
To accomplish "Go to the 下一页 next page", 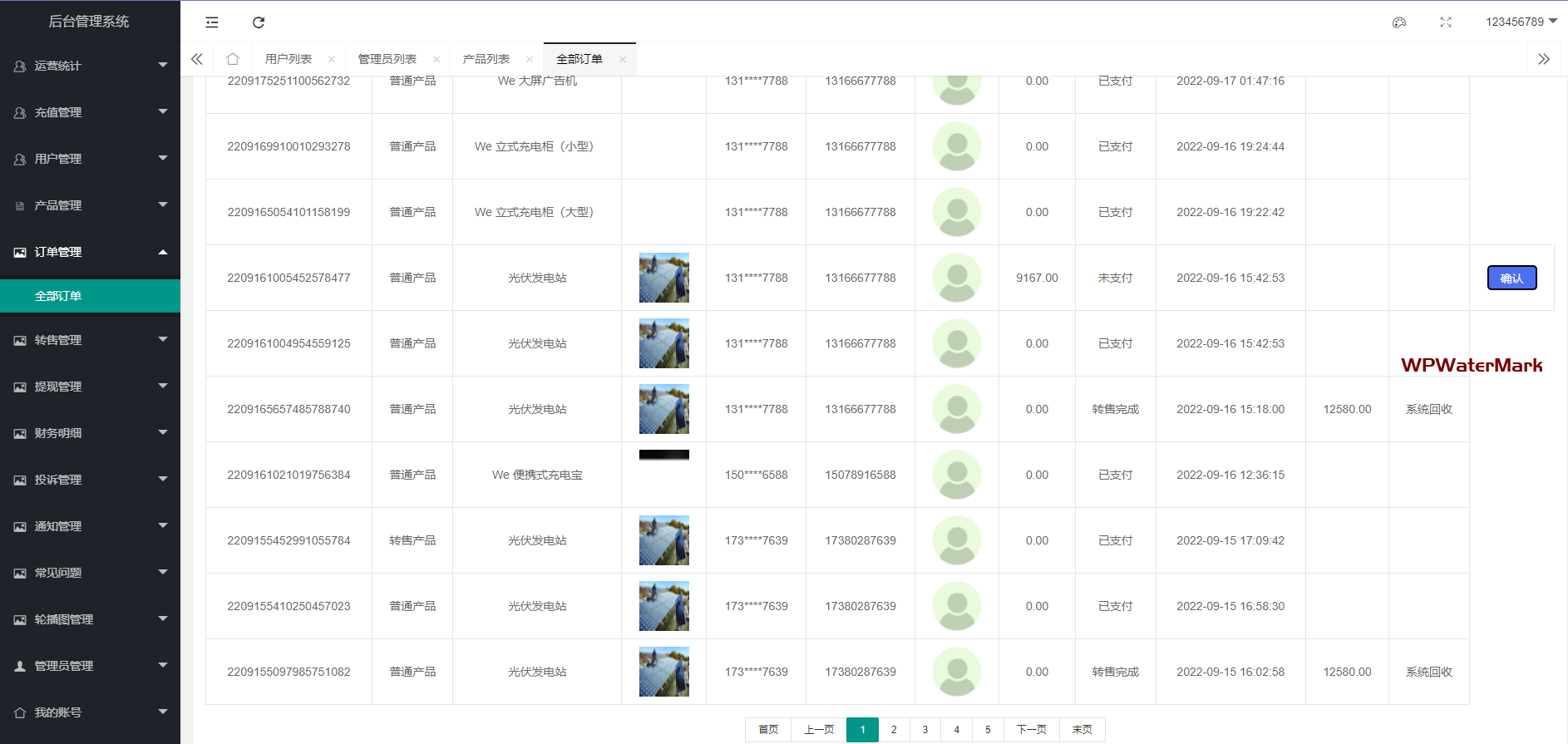I will point(1031,730).
